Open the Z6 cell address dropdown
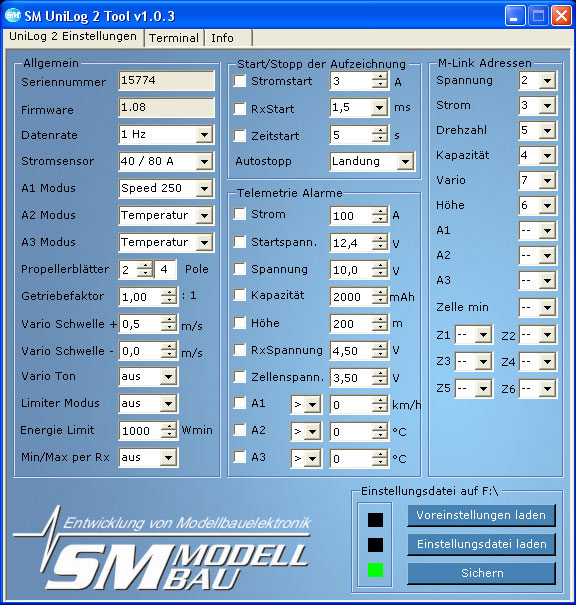Viewport: 576px width, 605px height. (x=547, y=389)
